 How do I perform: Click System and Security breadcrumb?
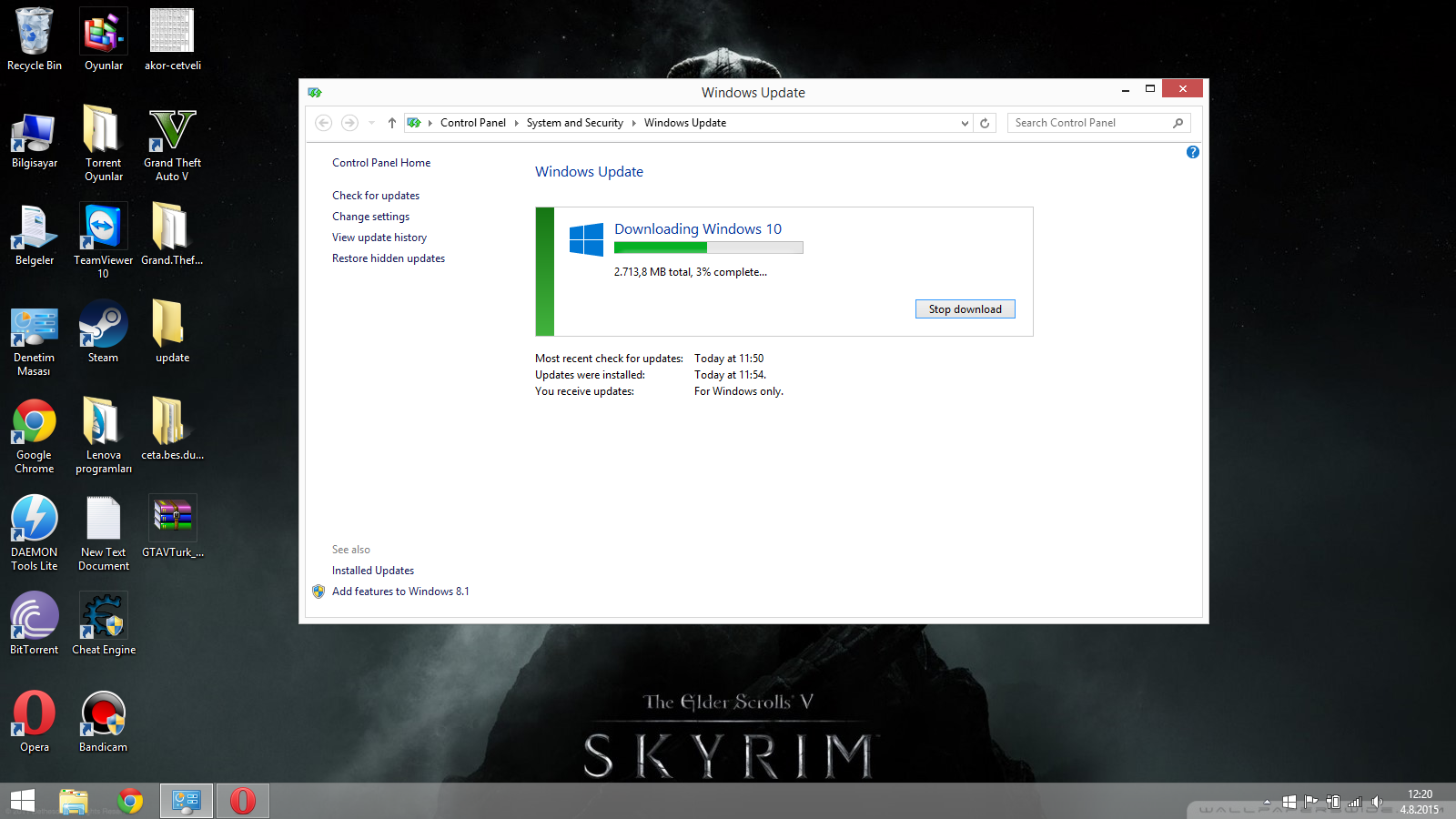pos(574,123)
